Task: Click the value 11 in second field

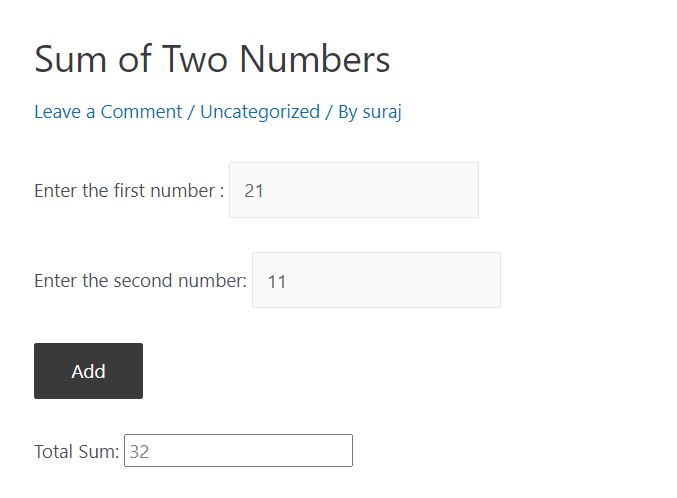Action: (277, 281)
